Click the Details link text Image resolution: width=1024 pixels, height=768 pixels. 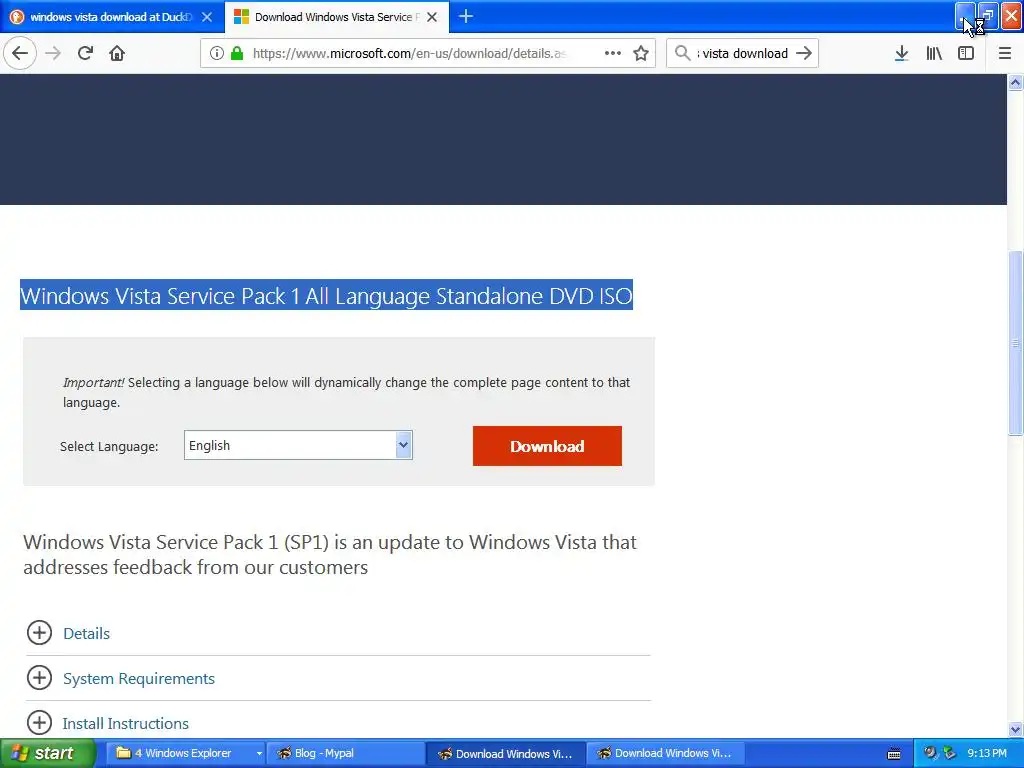(x=86, y=633)
